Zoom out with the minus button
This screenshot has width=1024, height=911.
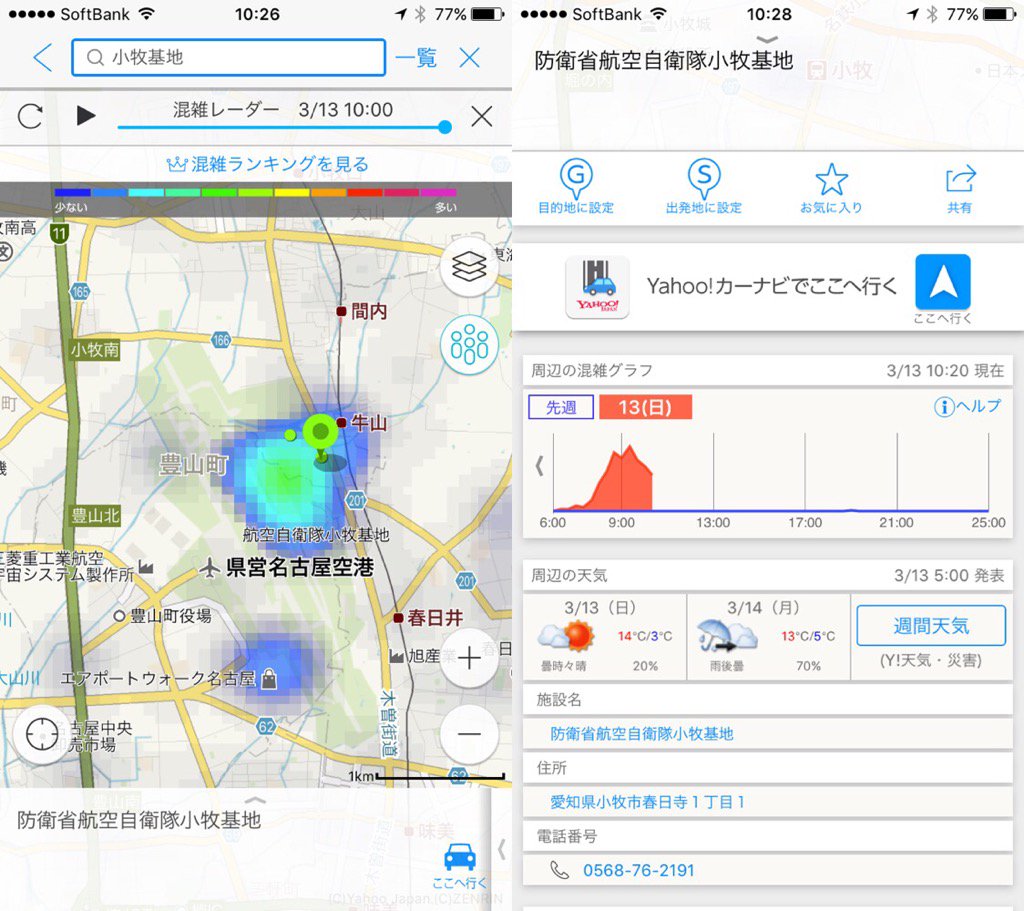(469, 734)
